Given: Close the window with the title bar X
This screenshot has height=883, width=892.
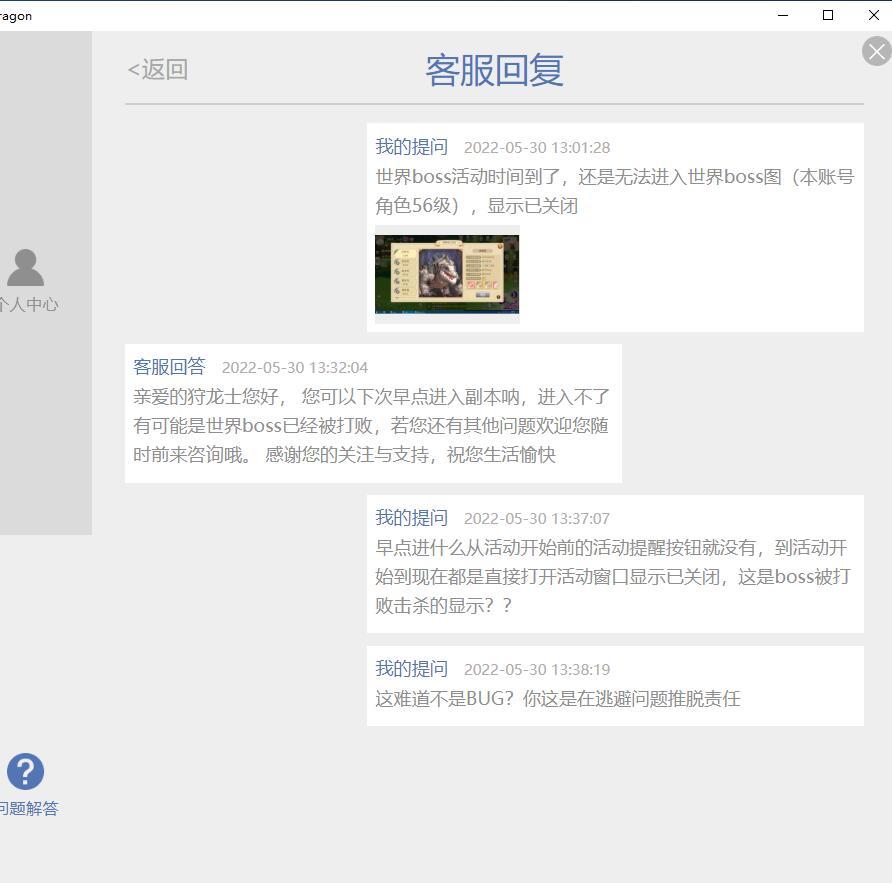Looking at the screenshot, I should [x=874, y=15].
